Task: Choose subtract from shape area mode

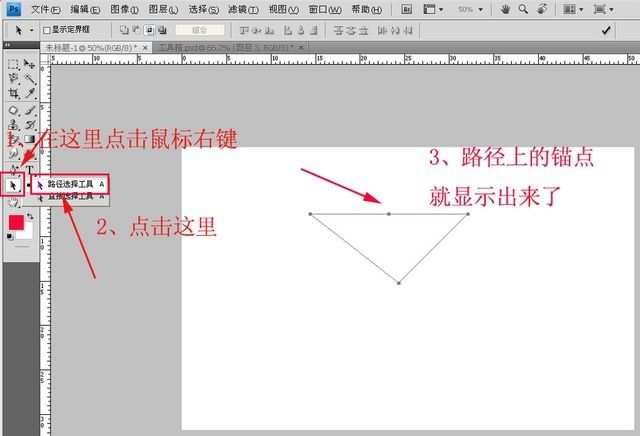Action: tap(136, 30)
